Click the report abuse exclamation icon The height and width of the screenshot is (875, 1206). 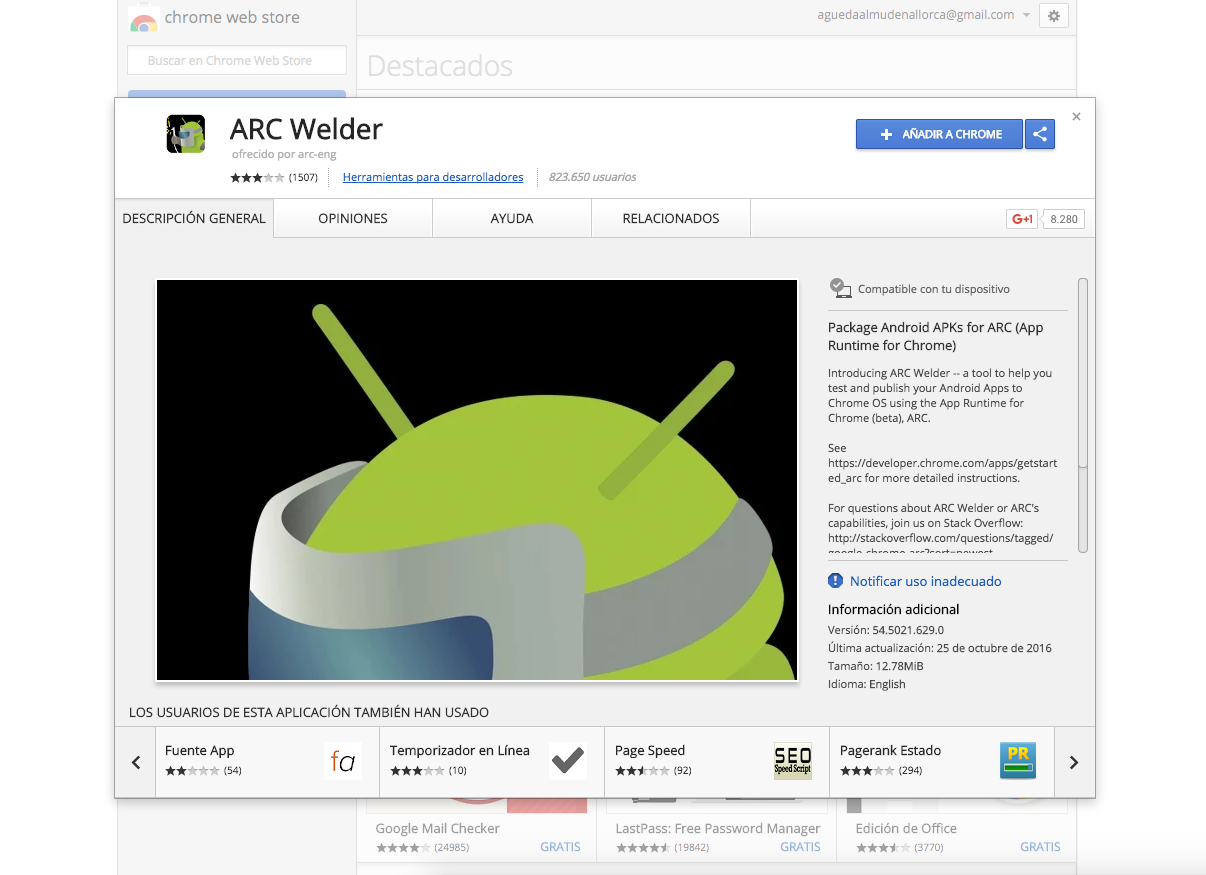836,581
